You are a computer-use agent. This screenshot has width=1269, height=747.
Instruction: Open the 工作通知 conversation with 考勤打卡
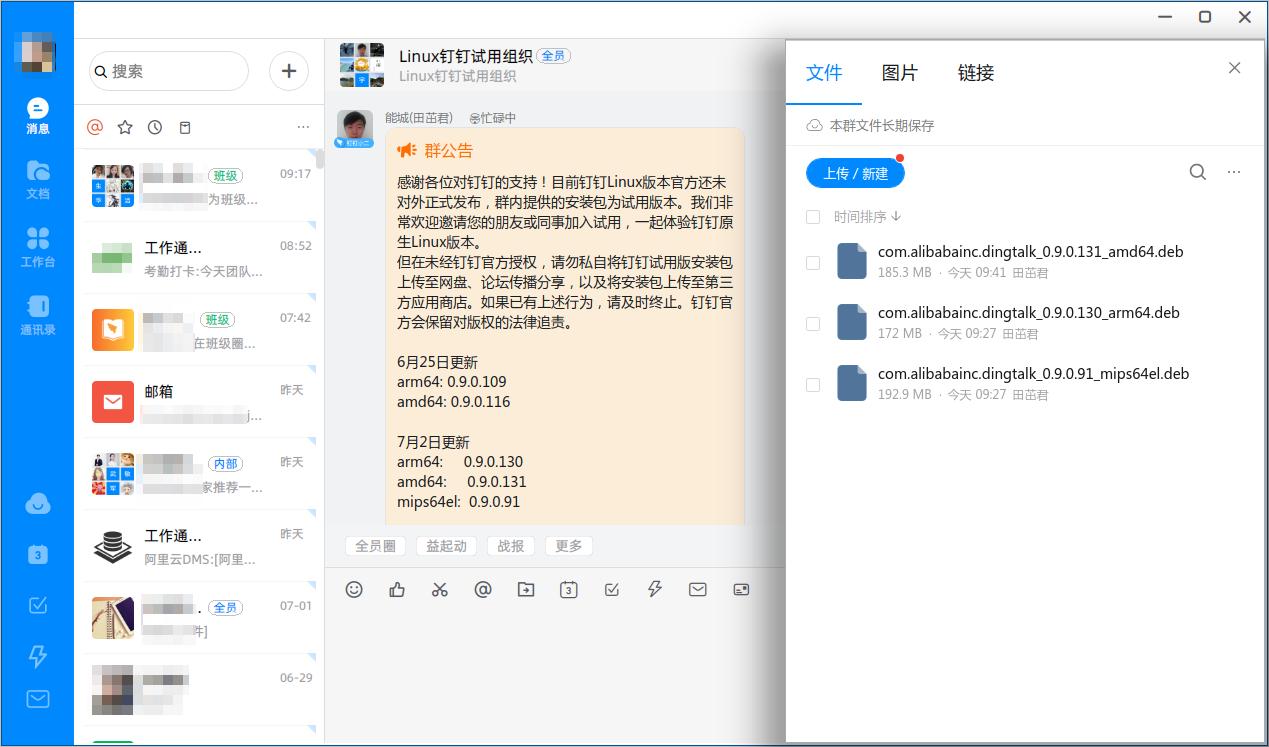[x=199, y=258]
